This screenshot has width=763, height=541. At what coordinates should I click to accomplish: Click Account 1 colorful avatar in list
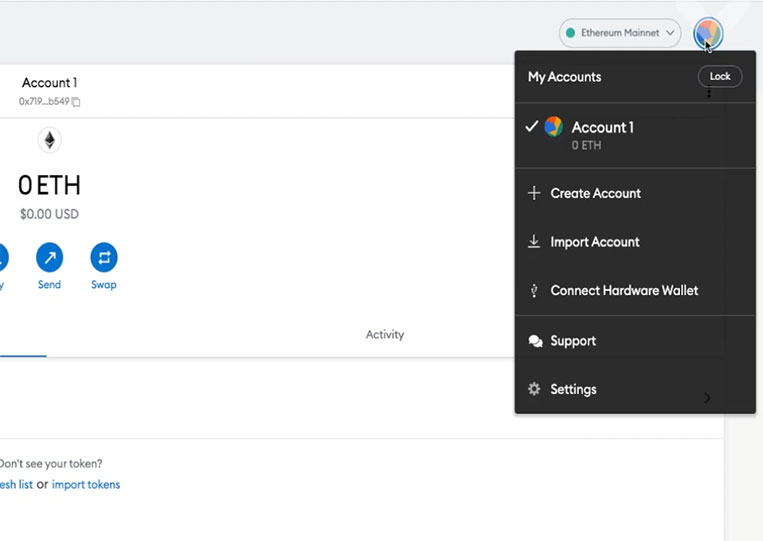[x=553, y=127]
